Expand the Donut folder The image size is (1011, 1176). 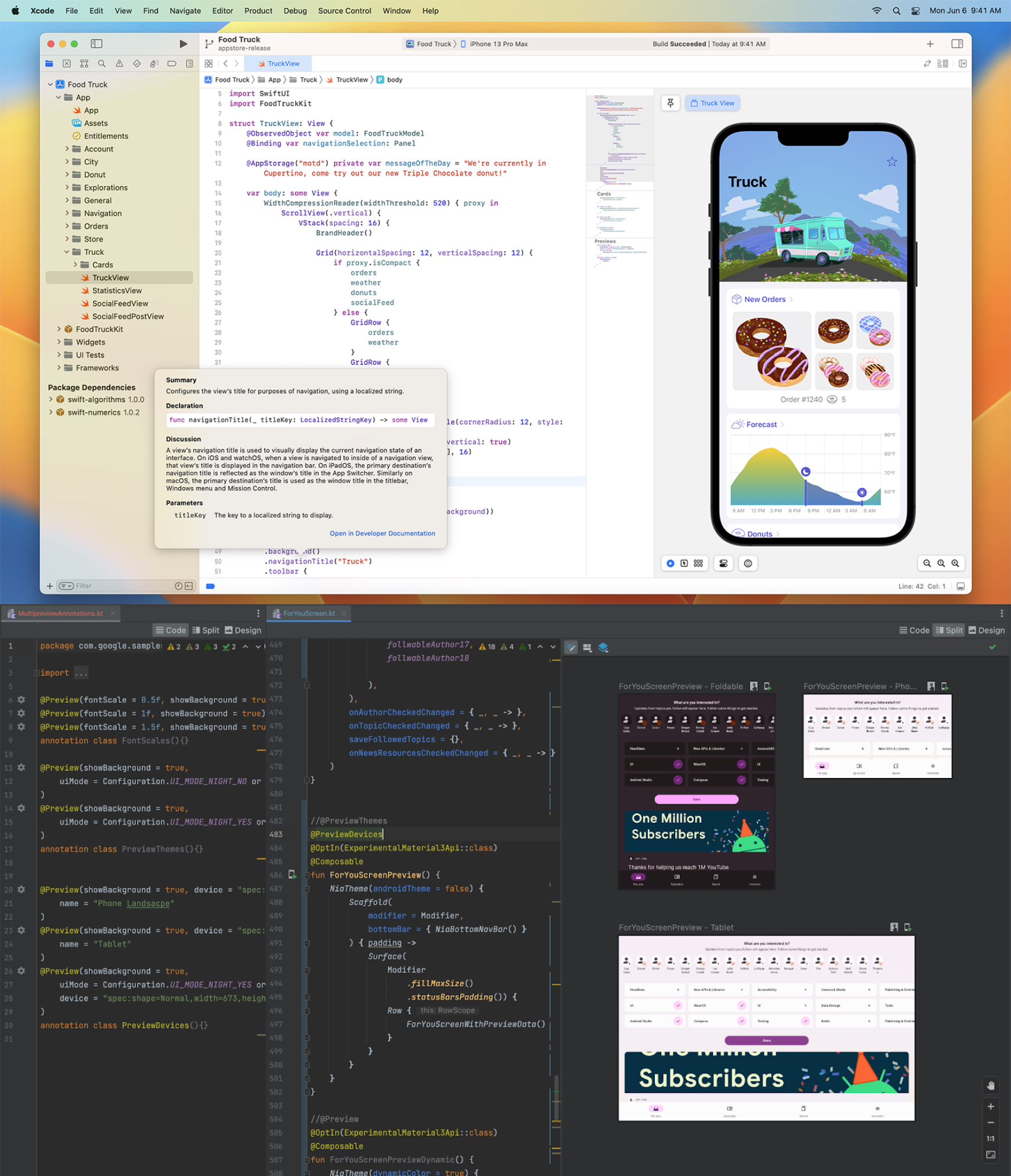click(67, 174)
